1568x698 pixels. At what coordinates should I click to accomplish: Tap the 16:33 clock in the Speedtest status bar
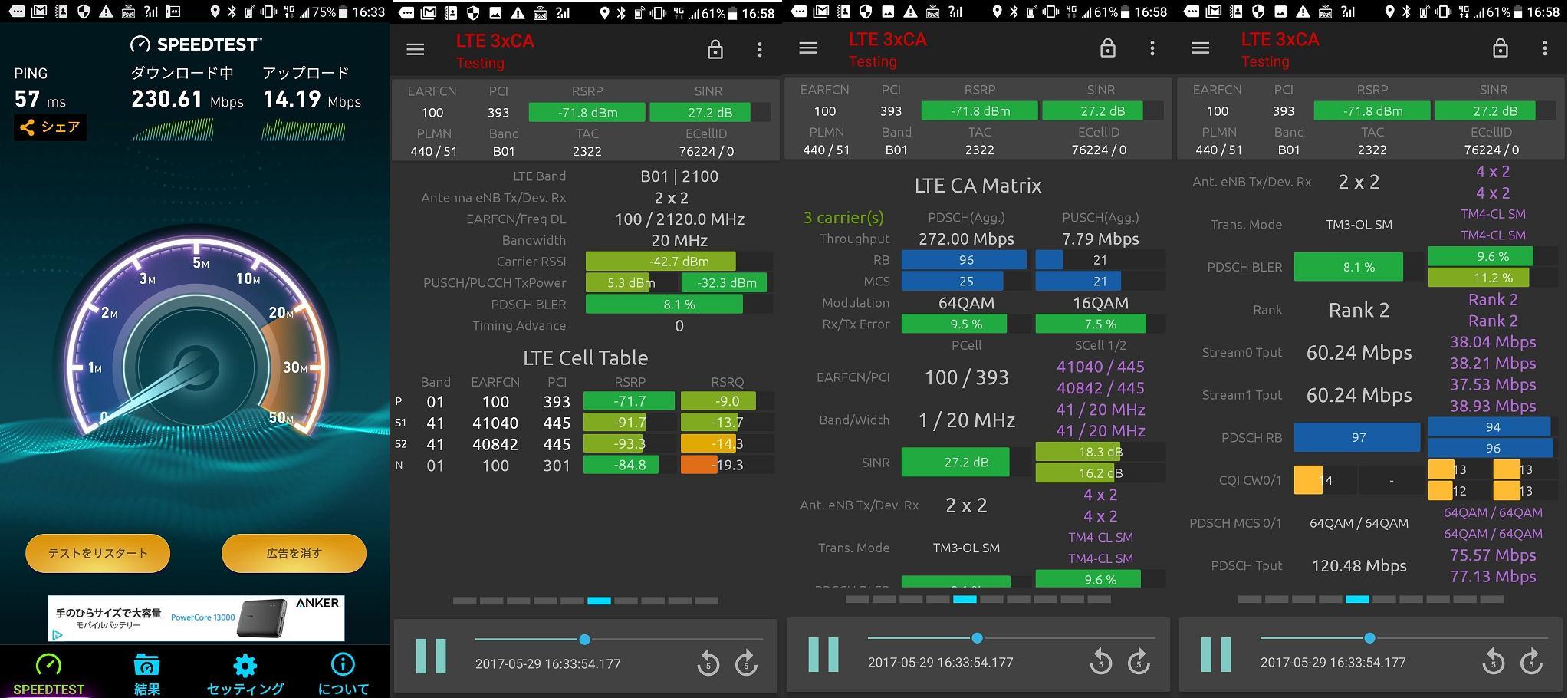coord(370,12)
